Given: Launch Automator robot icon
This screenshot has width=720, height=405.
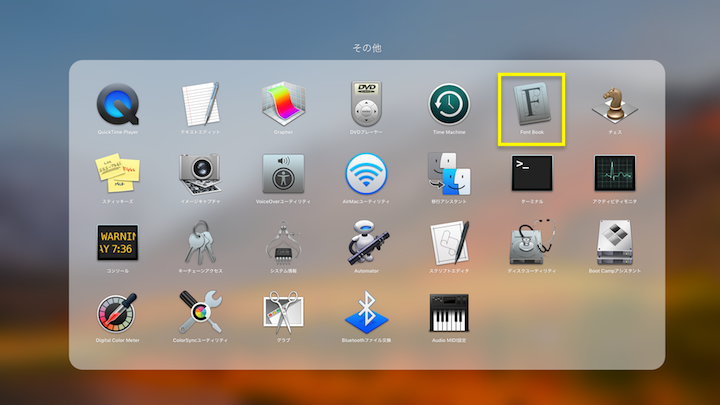Looking at the screenshot, I should (x=366, y=242).
